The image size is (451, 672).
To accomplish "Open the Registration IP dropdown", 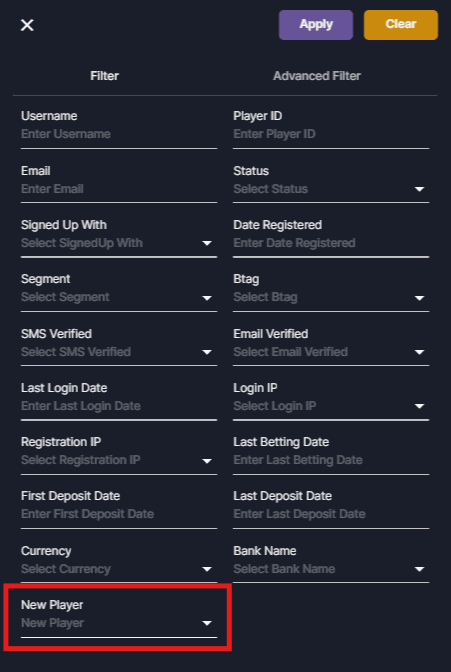I will point(119,460).
